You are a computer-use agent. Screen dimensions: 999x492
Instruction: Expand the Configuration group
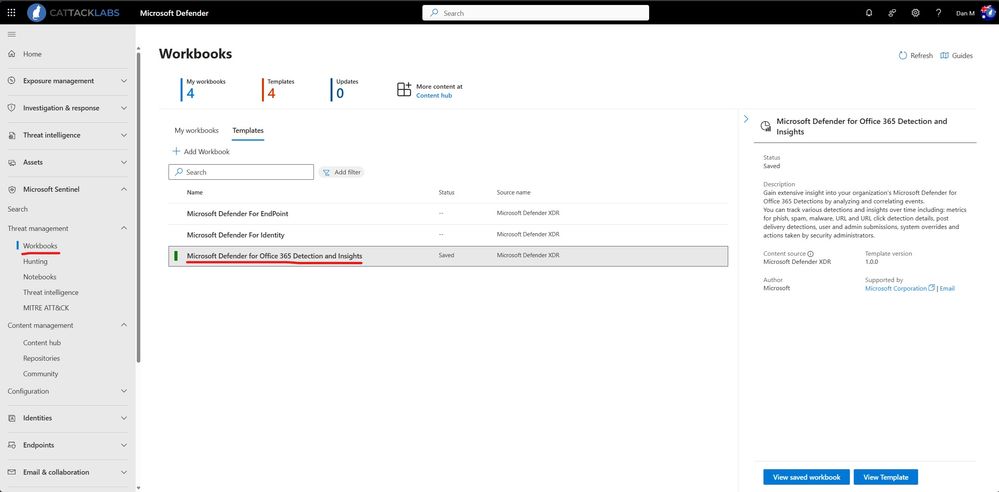pos(124,391)
